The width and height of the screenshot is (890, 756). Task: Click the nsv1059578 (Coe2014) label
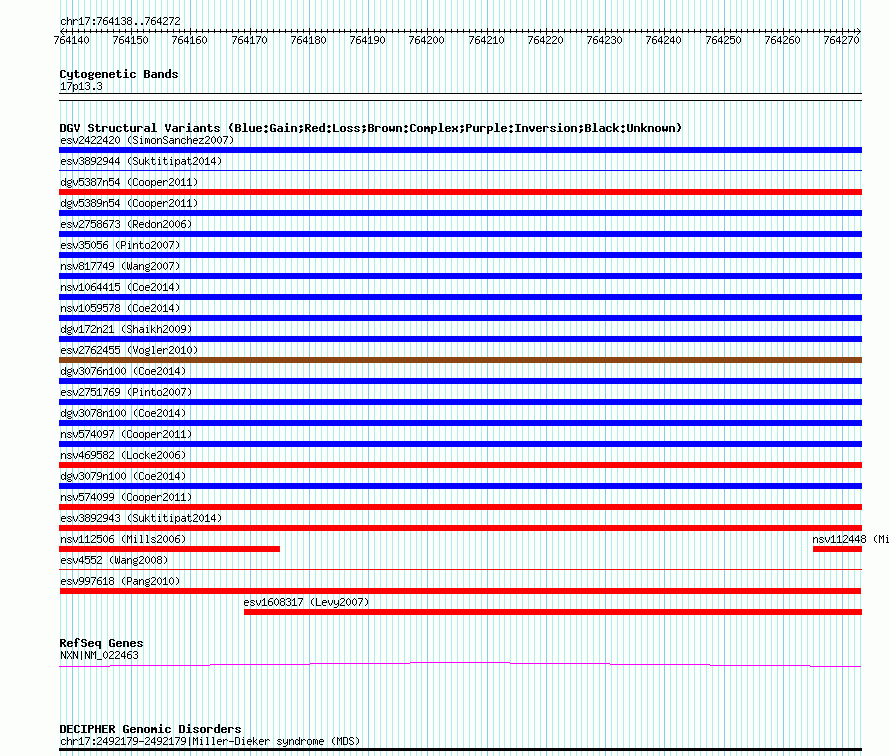120,308
